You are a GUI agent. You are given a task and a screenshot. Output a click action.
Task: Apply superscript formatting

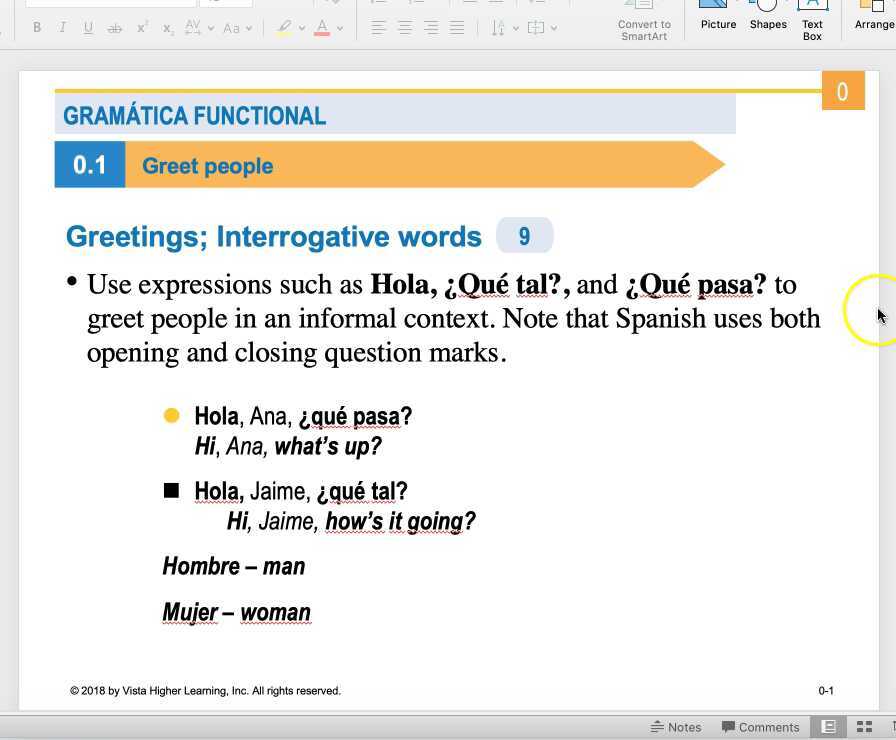tap(142, 28)
